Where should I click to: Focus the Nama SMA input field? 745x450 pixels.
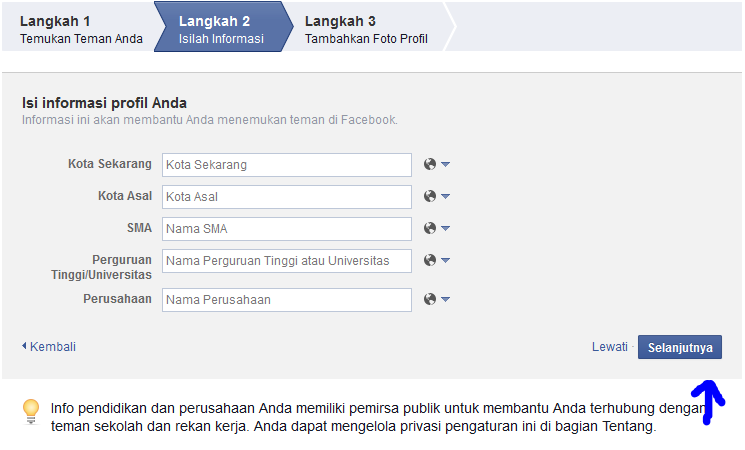[287, 229]
